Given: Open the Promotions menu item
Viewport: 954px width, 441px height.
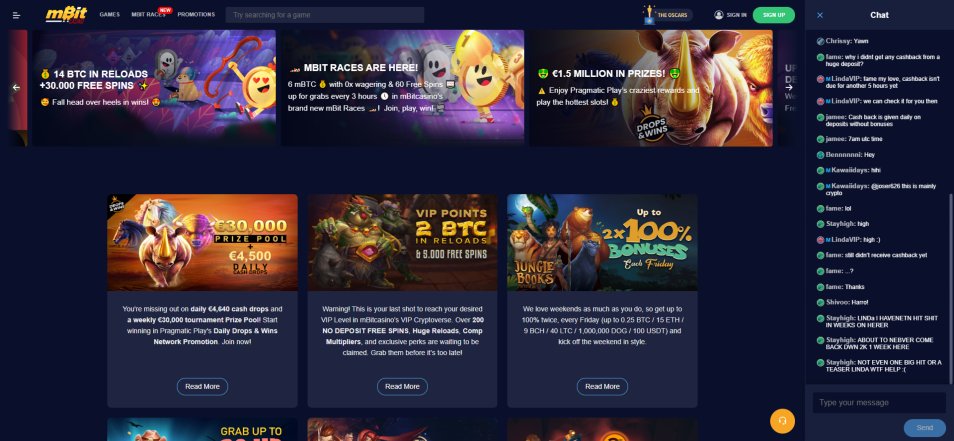Looking at the screenshot, I should [196, 15].
